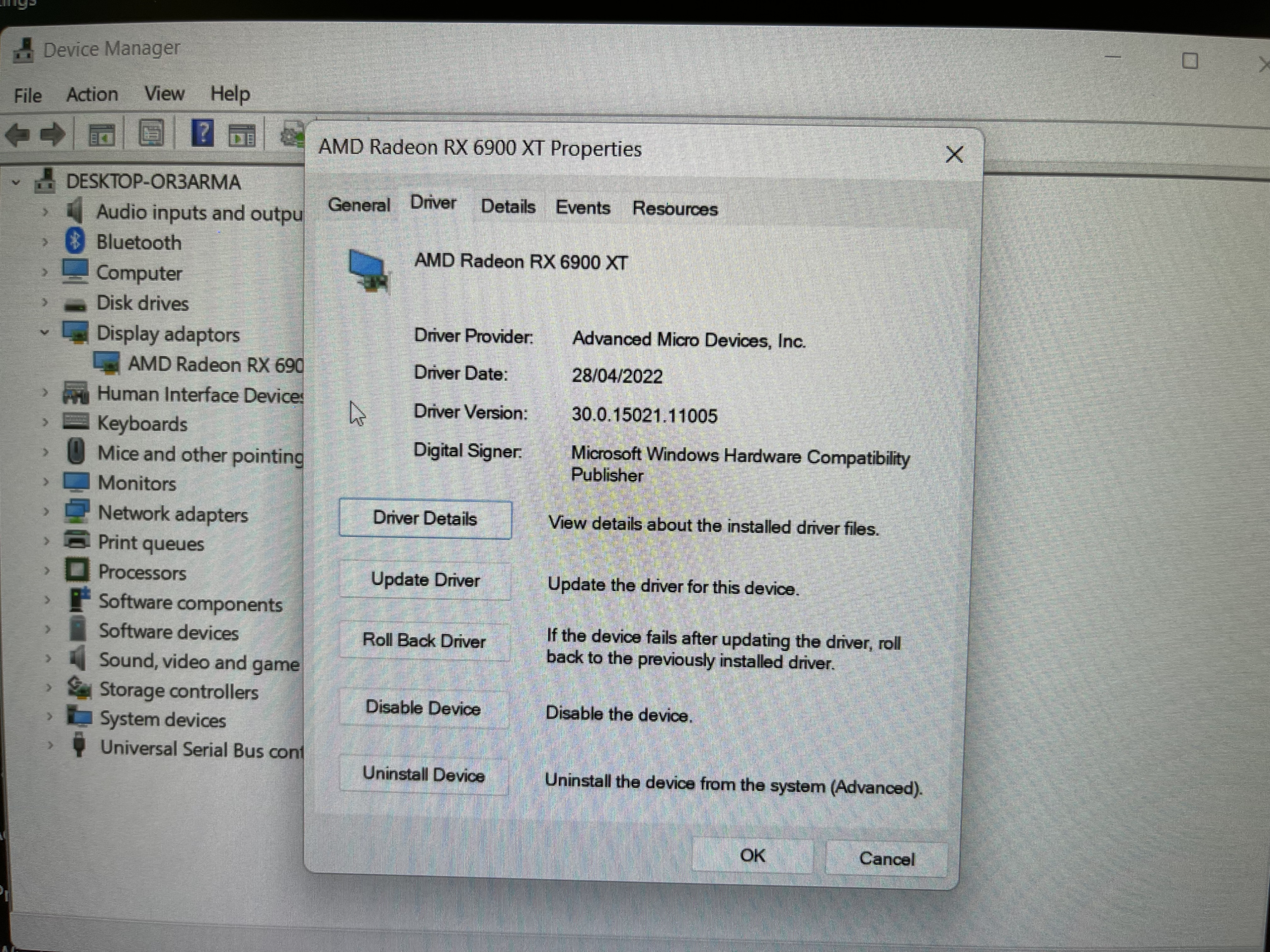Close the properties dialog with the X

click(x=954, y=155)
